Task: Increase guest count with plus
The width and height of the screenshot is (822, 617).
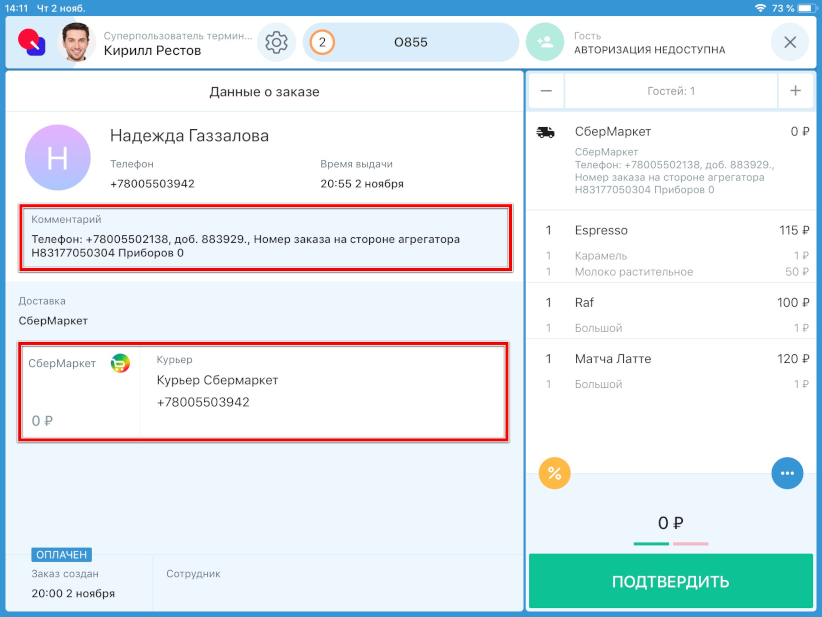Action: pyautogui.click(x=795, y=91)
